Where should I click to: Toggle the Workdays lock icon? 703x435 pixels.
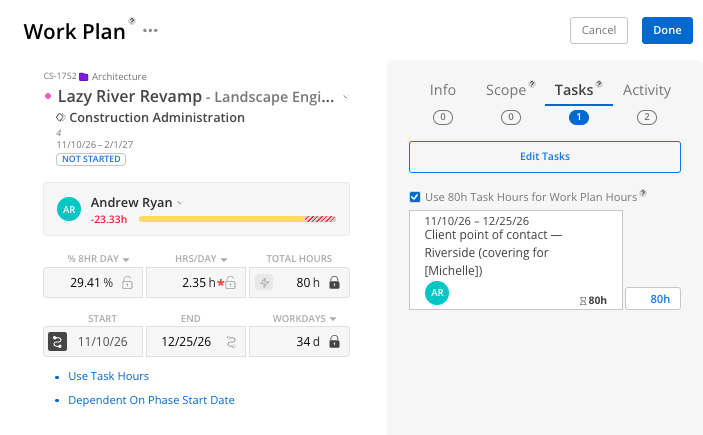click(x=334, y=342)
